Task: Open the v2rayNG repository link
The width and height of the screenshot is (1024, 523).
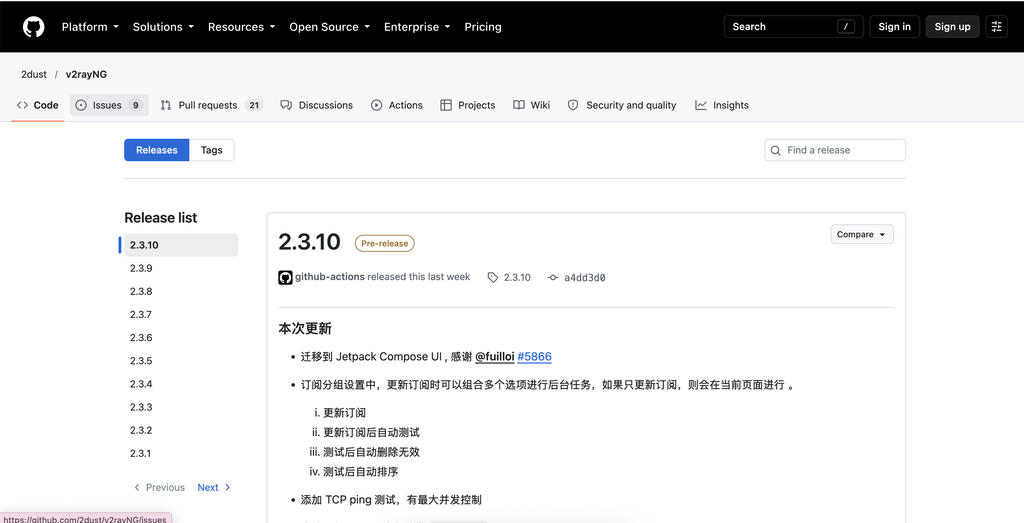Action: [86, 74]
